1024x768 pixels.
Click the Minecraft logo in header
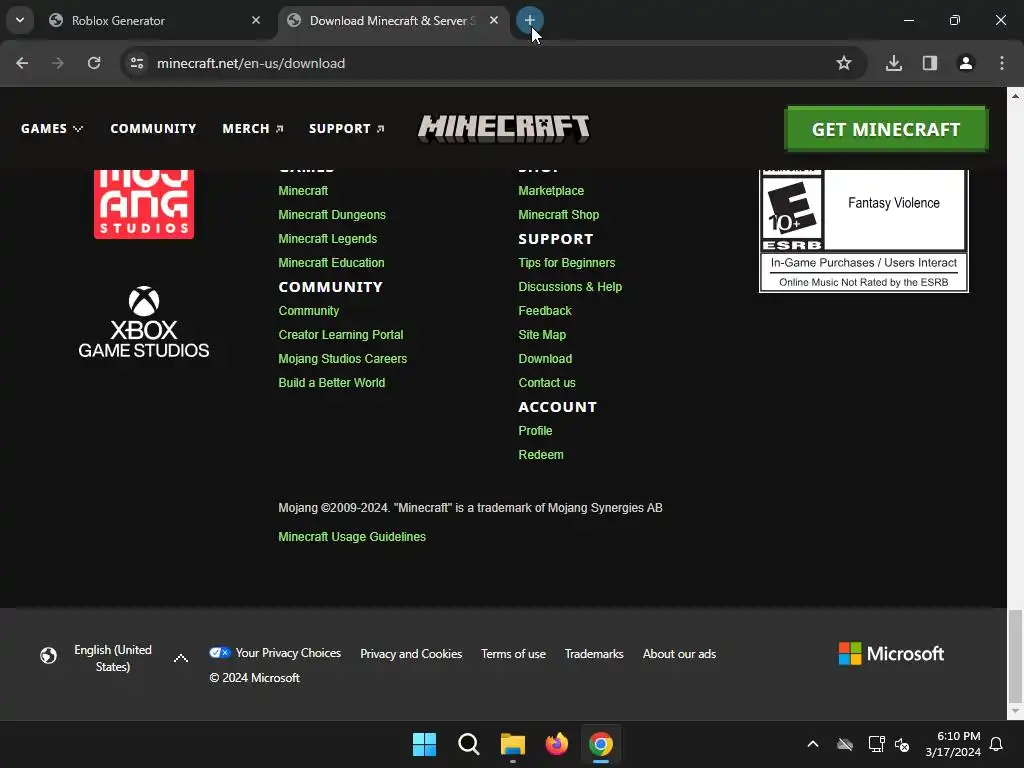[504, 129]
